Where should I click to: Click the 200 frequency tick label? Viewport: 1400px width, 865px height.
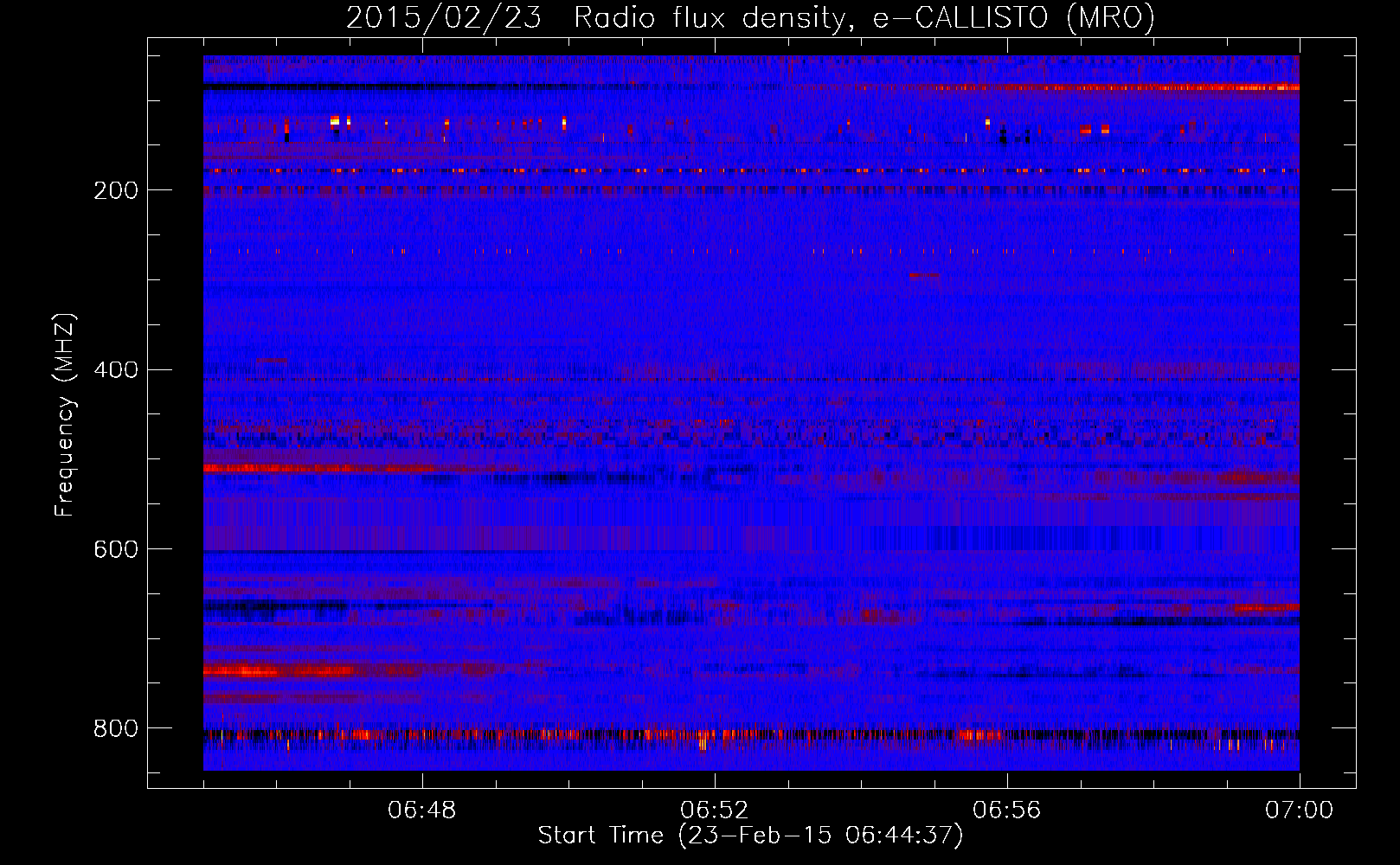pos(116,190)
